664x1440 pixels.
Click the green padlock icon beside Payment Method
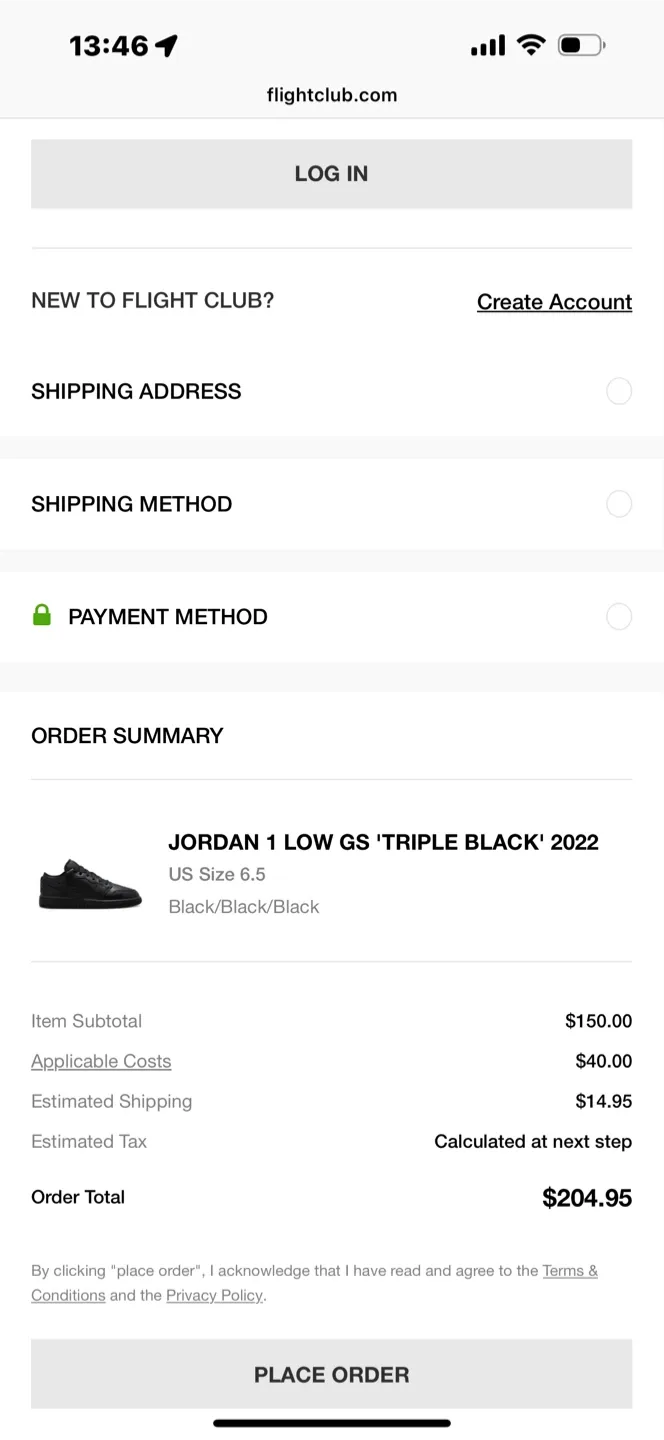click(41, 616)
